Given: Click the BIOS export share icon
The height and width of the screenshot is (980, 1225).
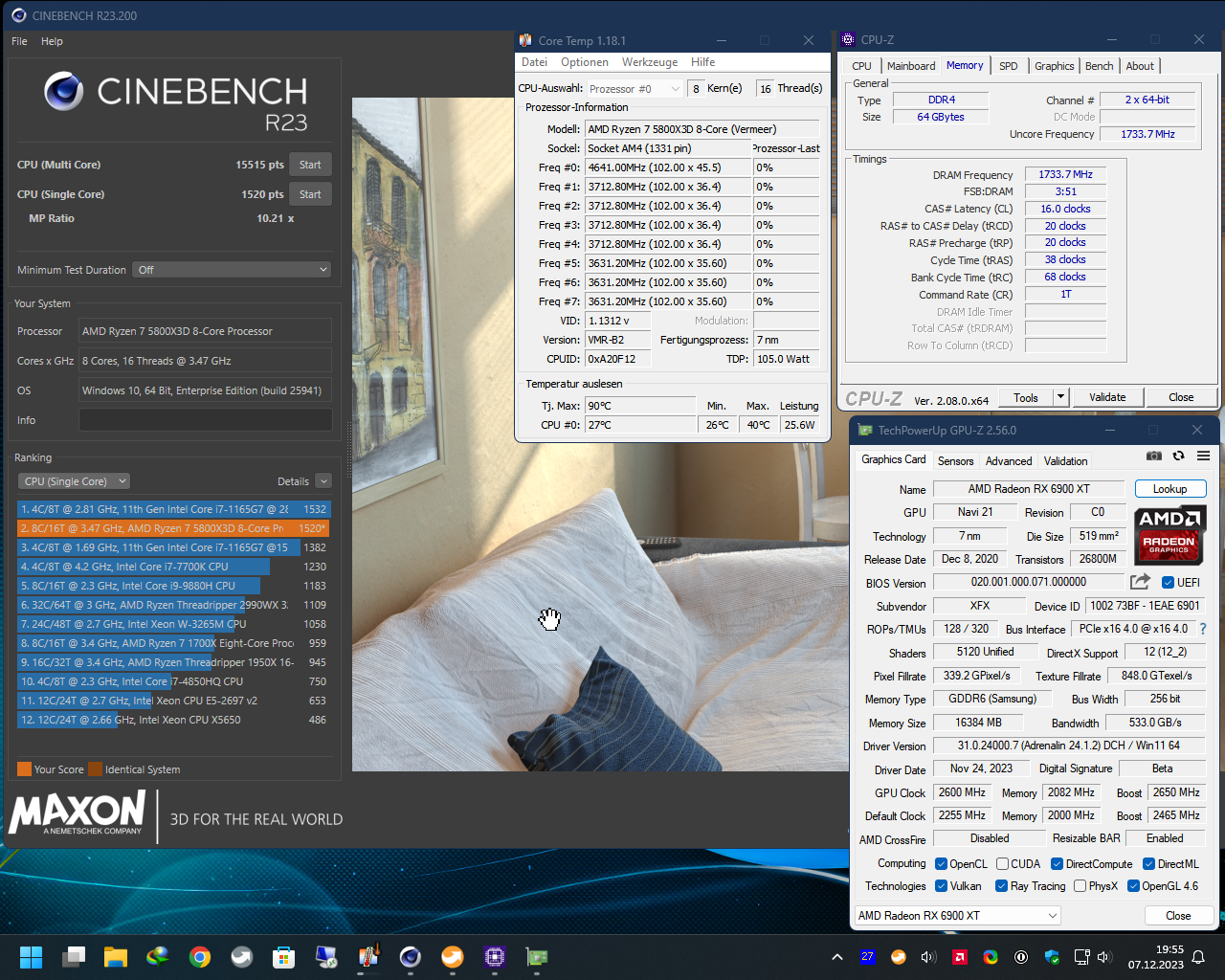Looking at the screenshot, I should pos(1140,582).
